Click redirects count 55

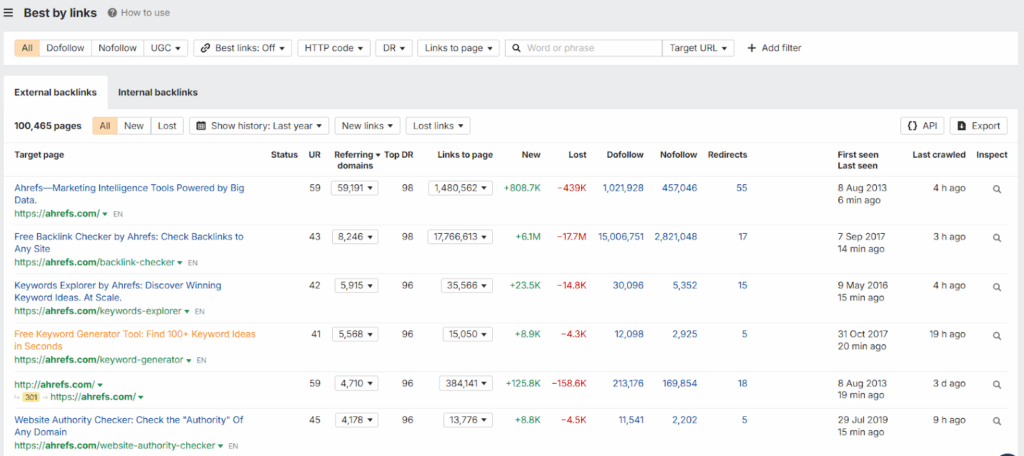point(741,188)
